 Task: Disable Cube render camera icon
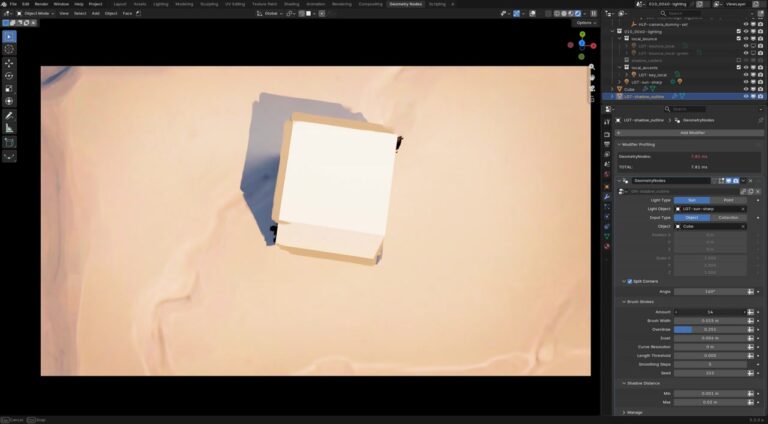click(x=760, y=89)
